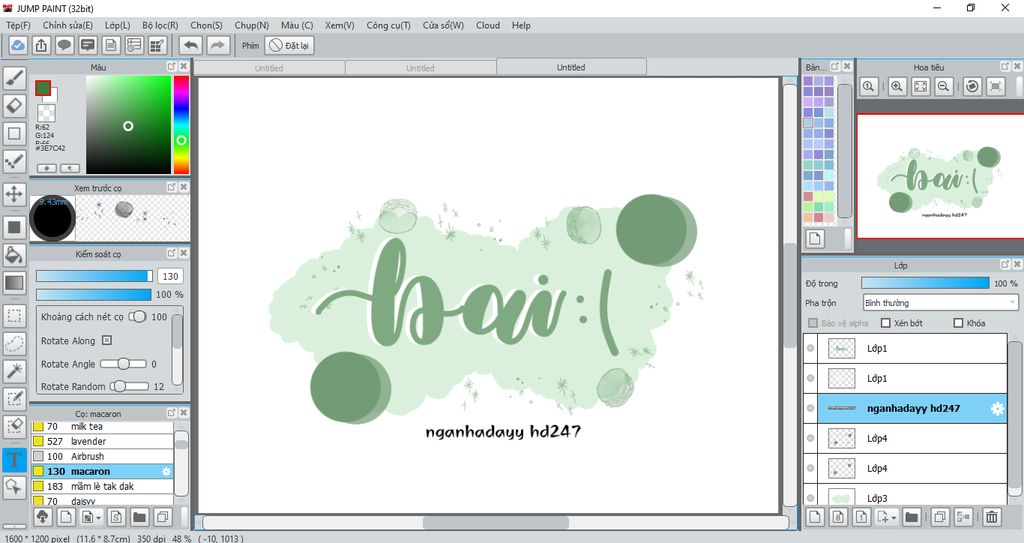This screenshot has height=543, width=1024.
Task: Reset rotation in the navigator panel
Action: [x=972, y=86]
